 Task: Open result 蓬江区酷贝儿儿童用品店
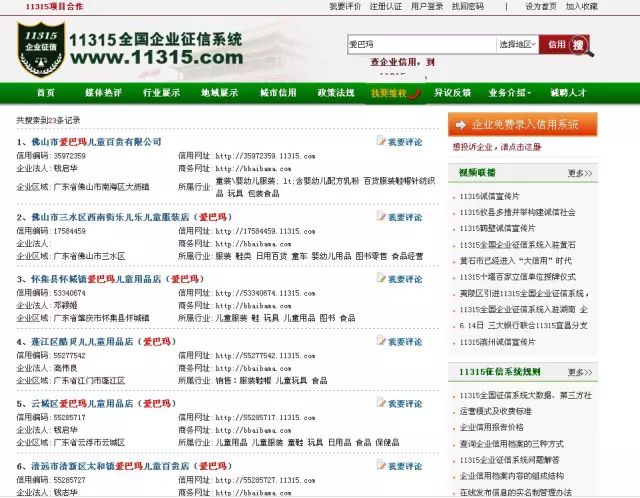103,342
